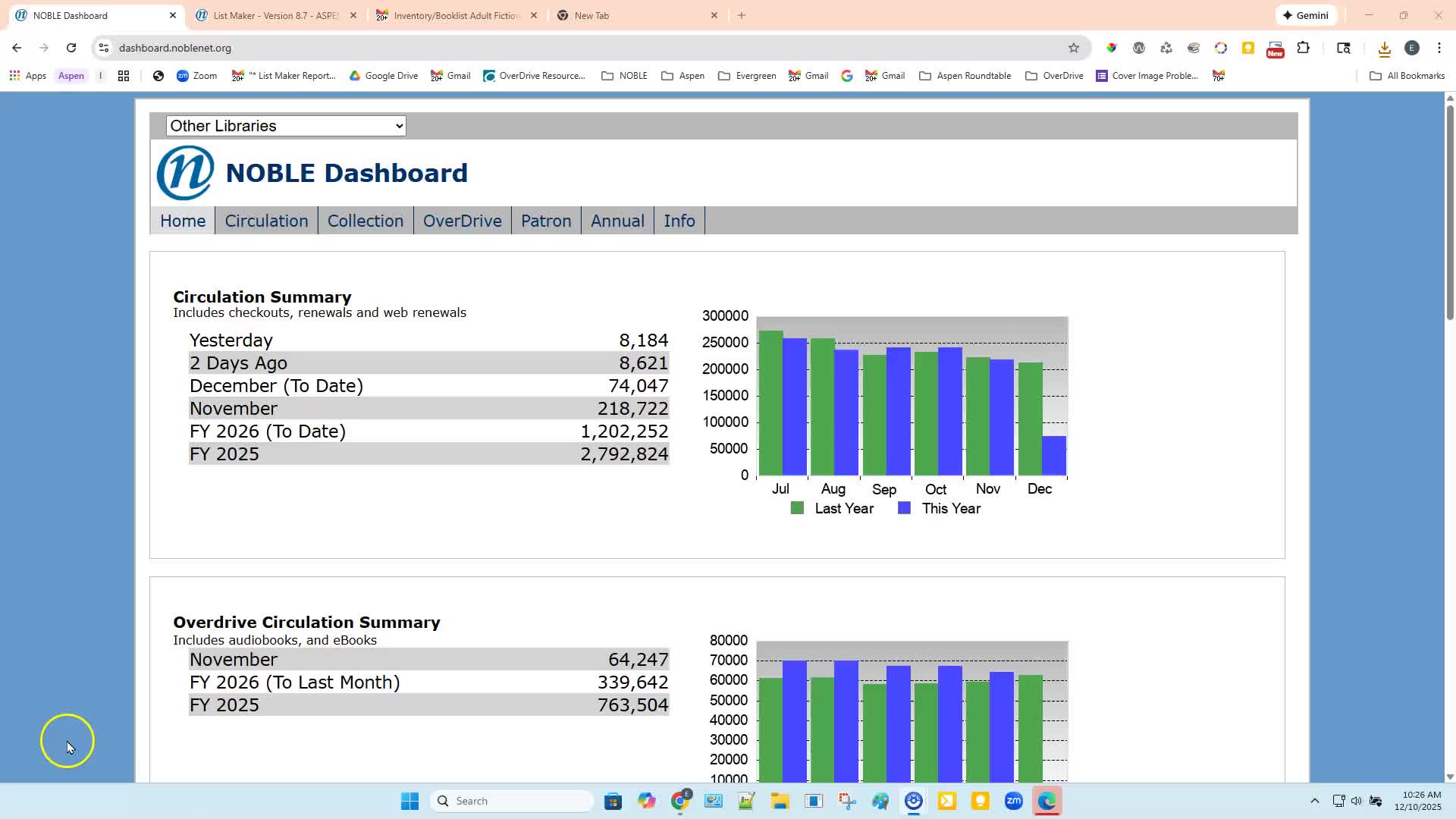The image size is (1456, 819).
Task: Open the Chrome downloads icon
Action: 1384,49
